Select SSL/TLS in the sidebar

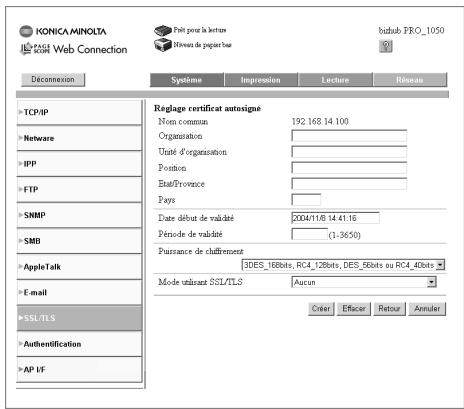[x=79, y=318]
